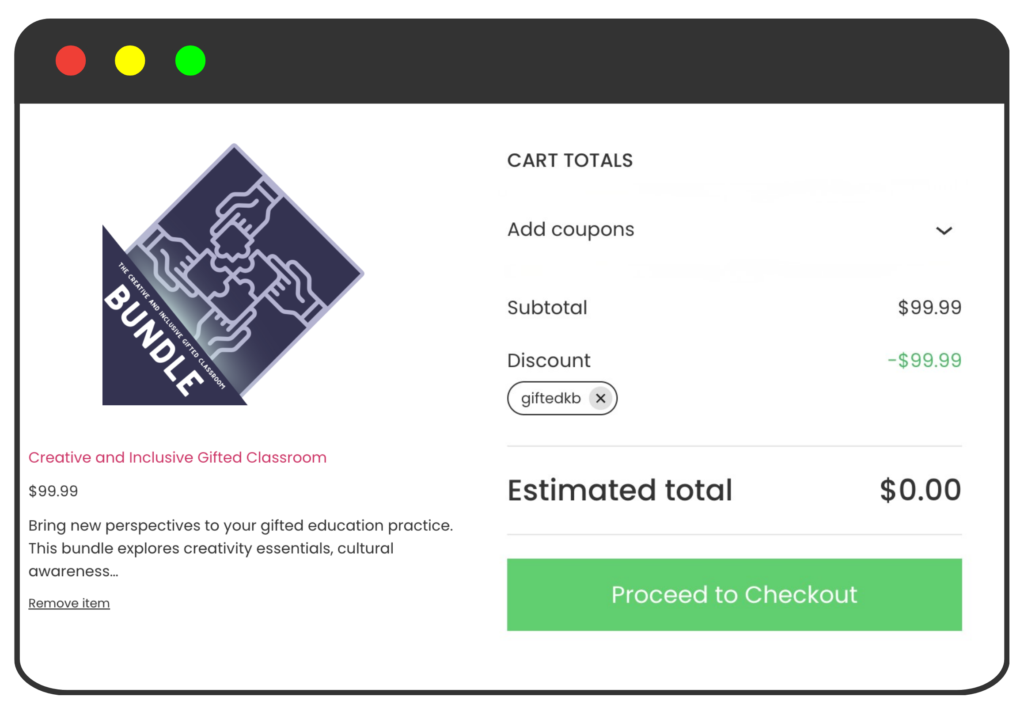1024x704 pixels.
Task: Click the CART TOTALS heading
Action: point(570,161)
